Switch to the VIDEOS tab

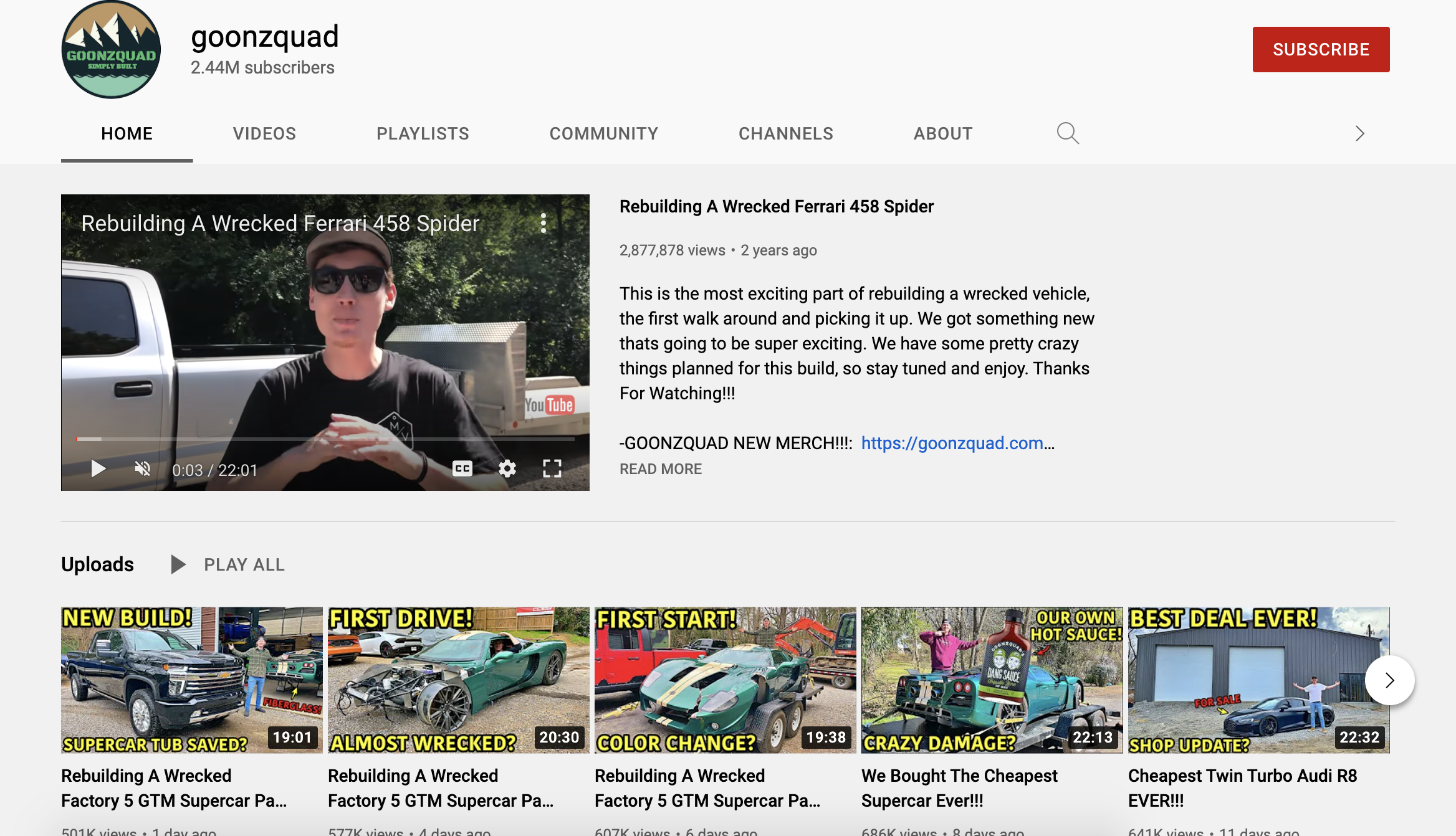(x=264, y=133)
